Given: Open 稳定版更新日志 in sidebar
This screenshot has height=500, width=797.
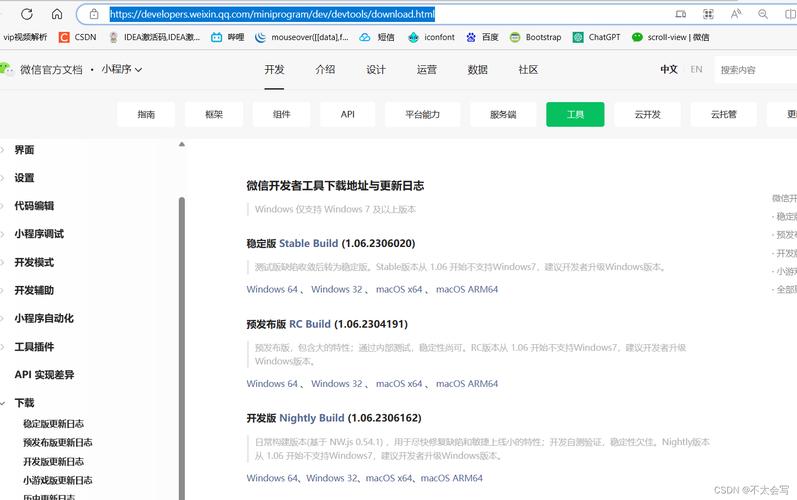Looking at the screenshot, I should tap(53, 424).
